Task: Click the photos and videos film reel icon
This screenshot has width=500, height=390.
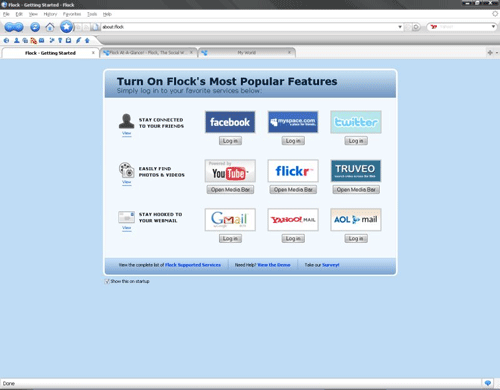Action: pos(126,170)
